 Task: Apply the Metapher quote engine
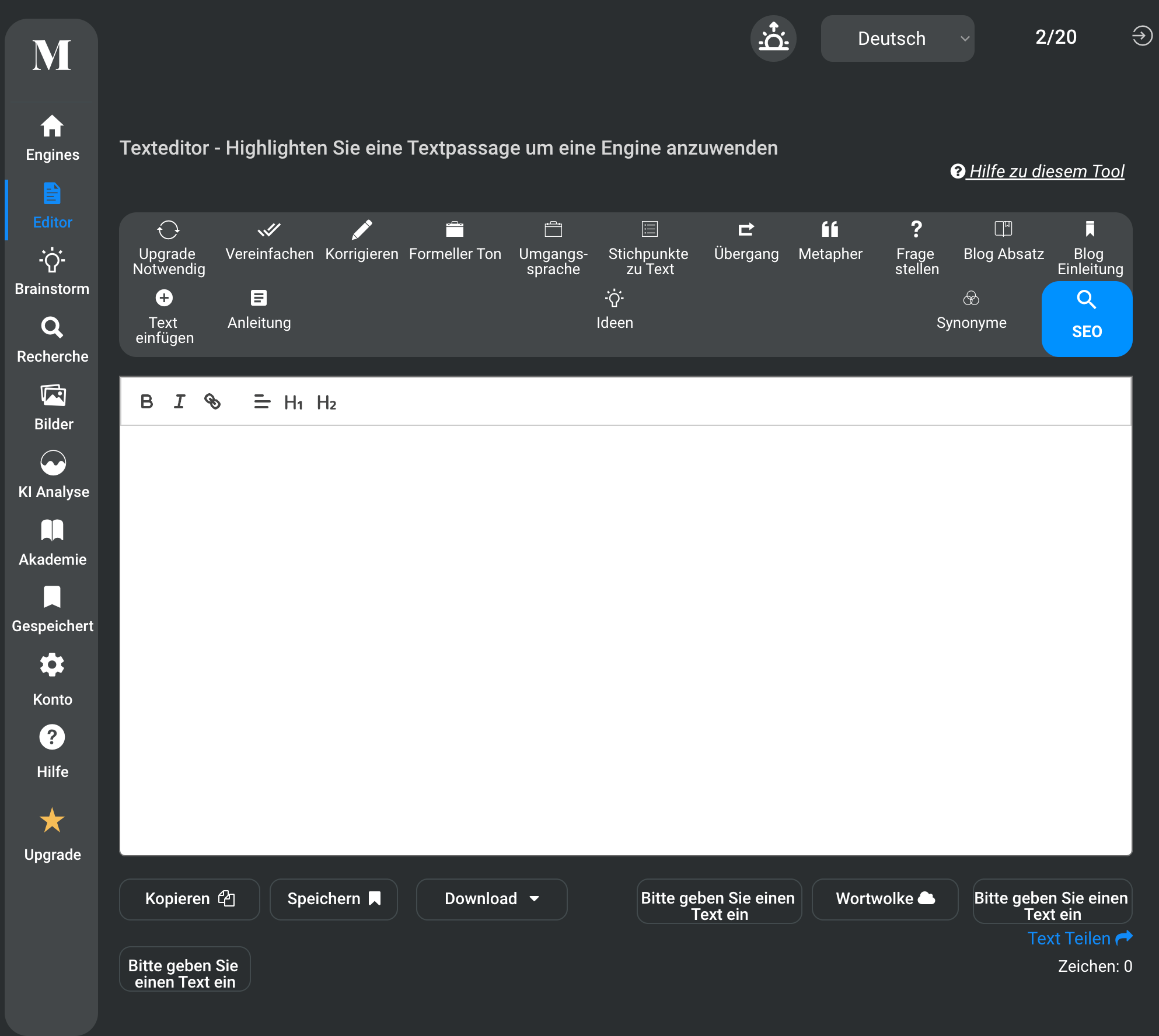tap(830, 240)
